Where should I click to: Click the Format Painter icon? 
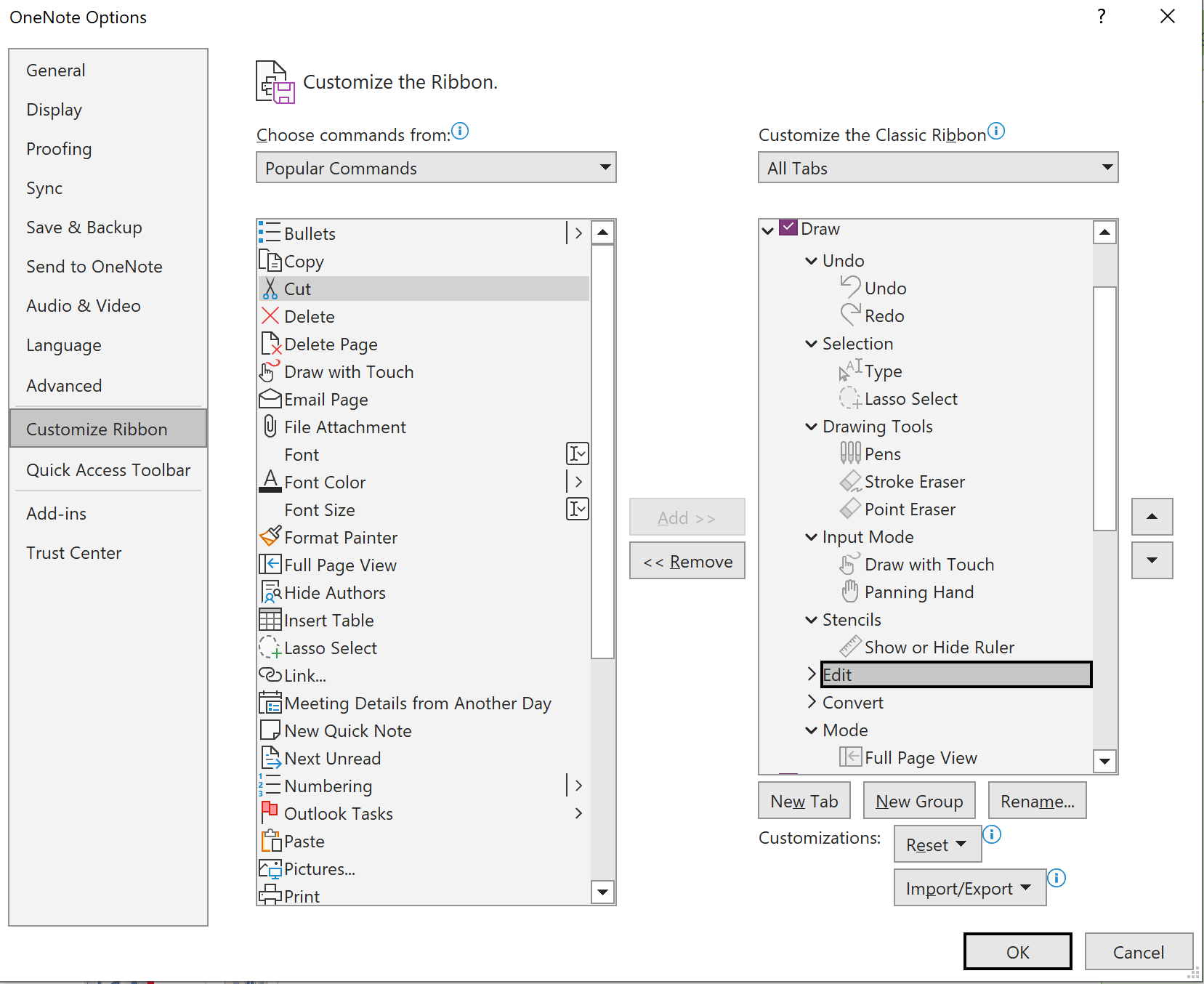pos(270,536)
